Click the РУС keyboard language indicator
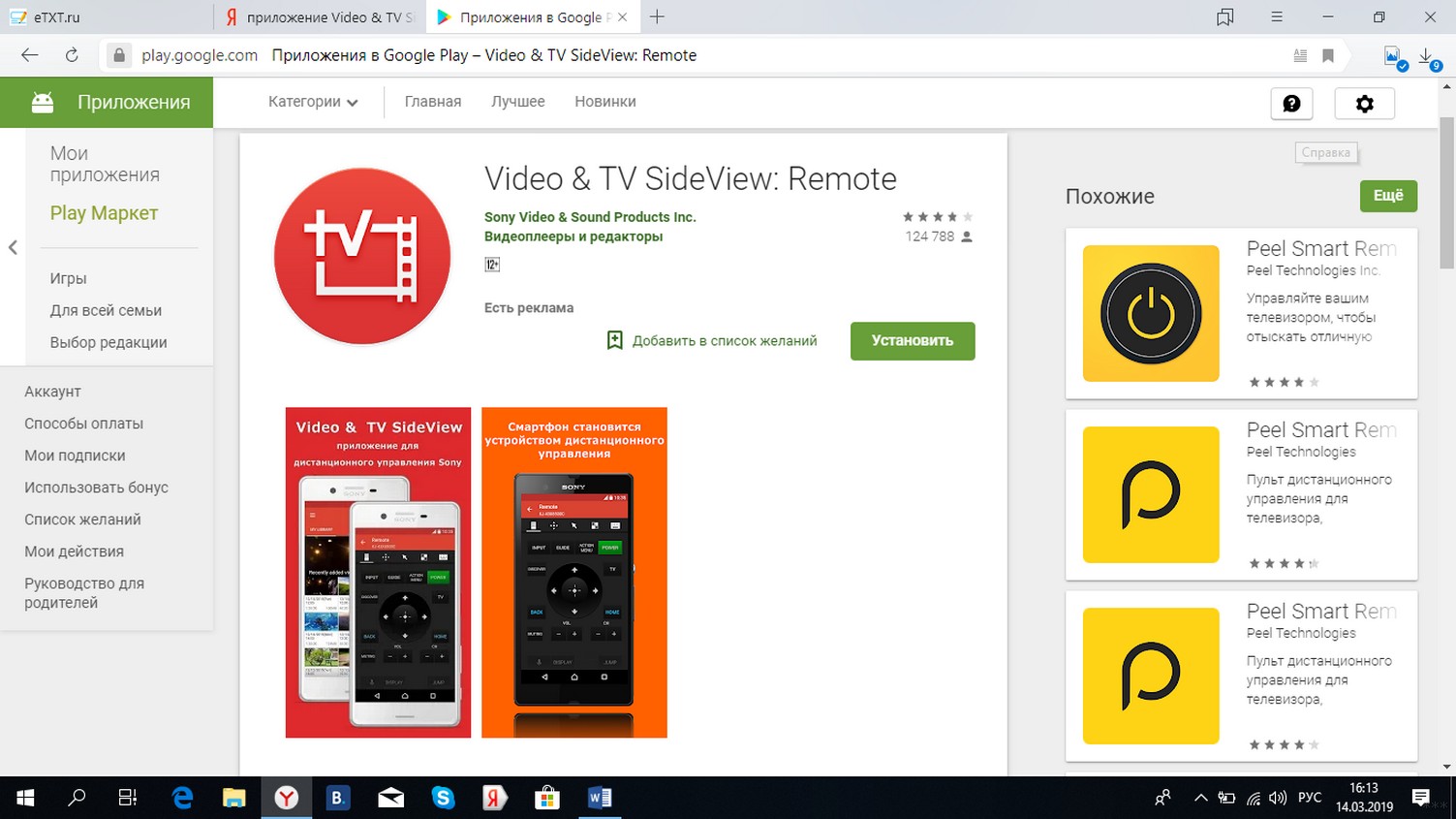Viewport: 1456px width, 819px height. pyautogui.click(x=1310, y=798)
